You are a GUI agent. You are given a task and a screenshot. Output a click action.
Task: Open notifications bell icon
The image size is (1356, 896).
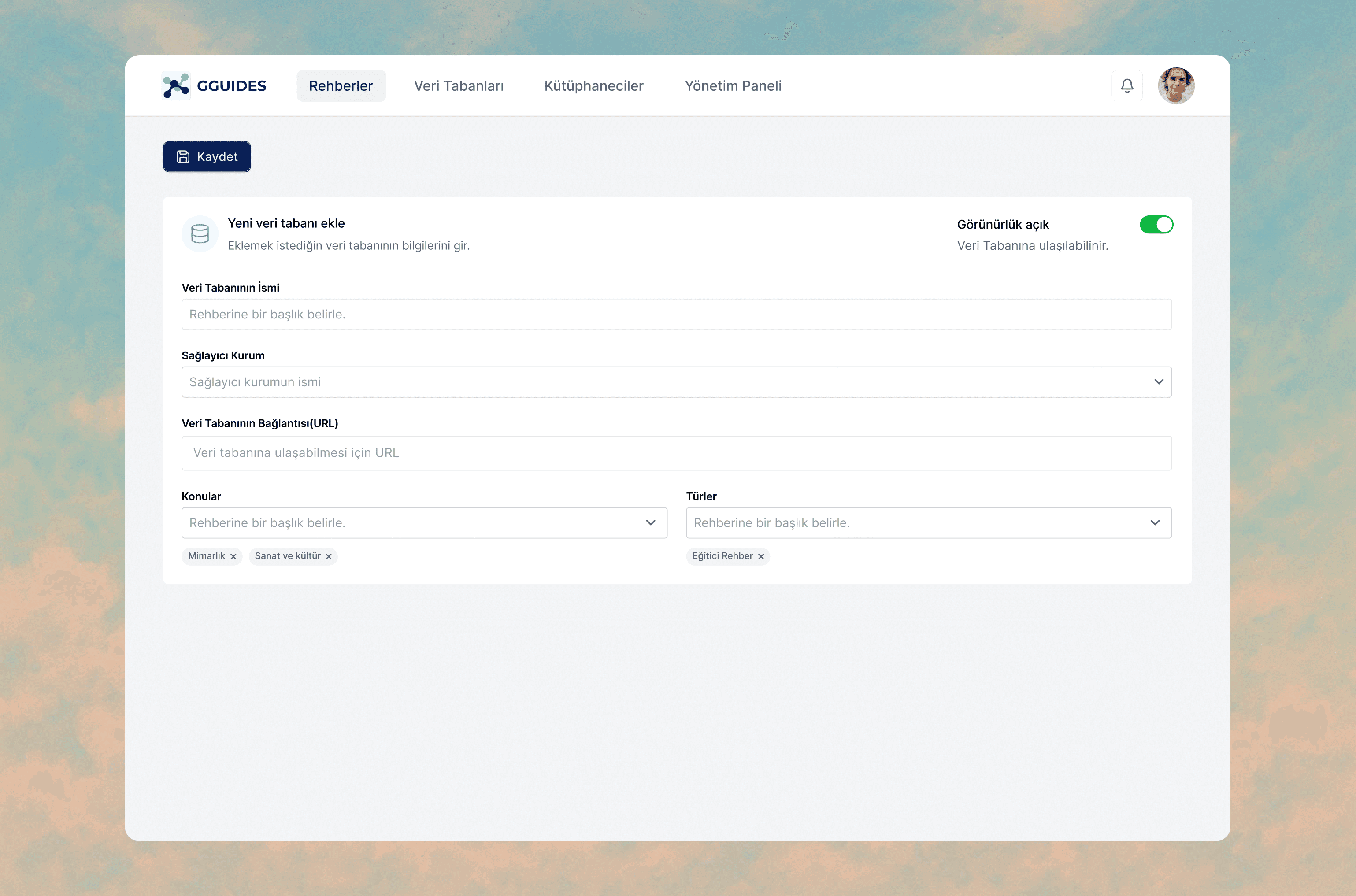point(1126,86)
